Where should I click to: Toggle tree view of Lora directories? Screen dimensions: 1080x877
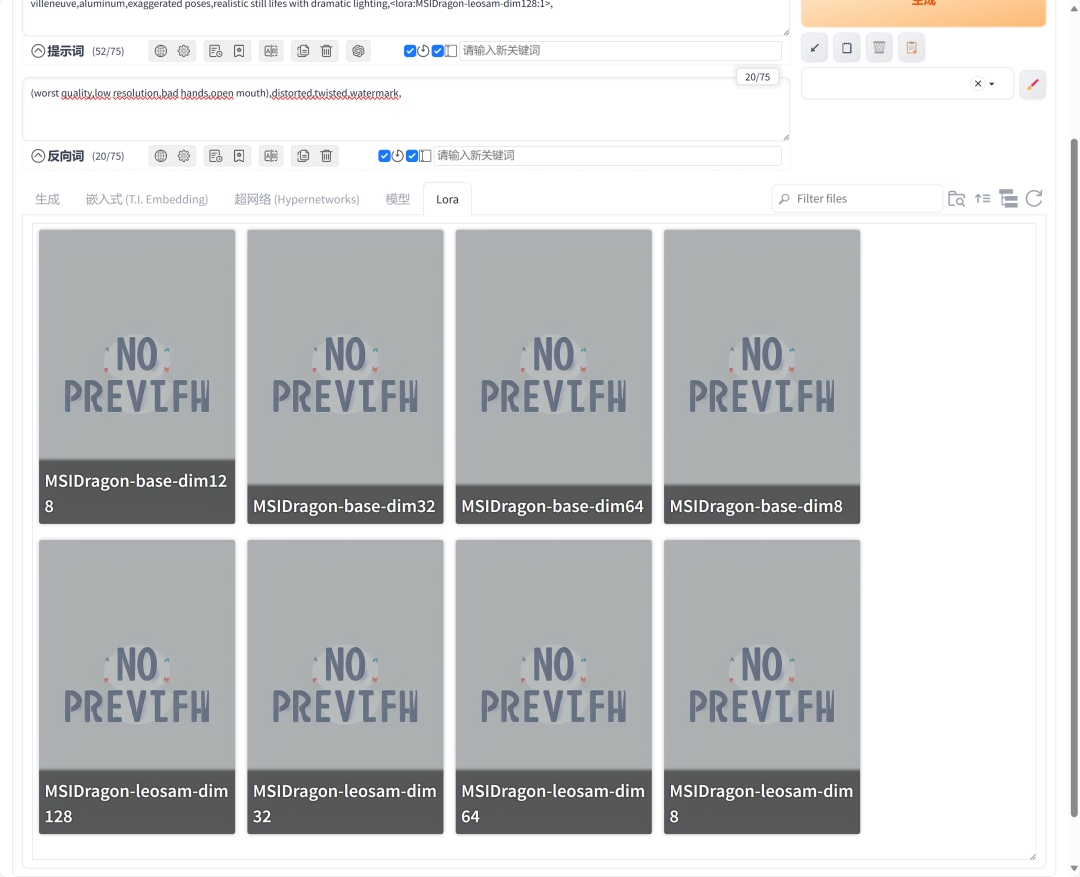[x=1008, y=199]
